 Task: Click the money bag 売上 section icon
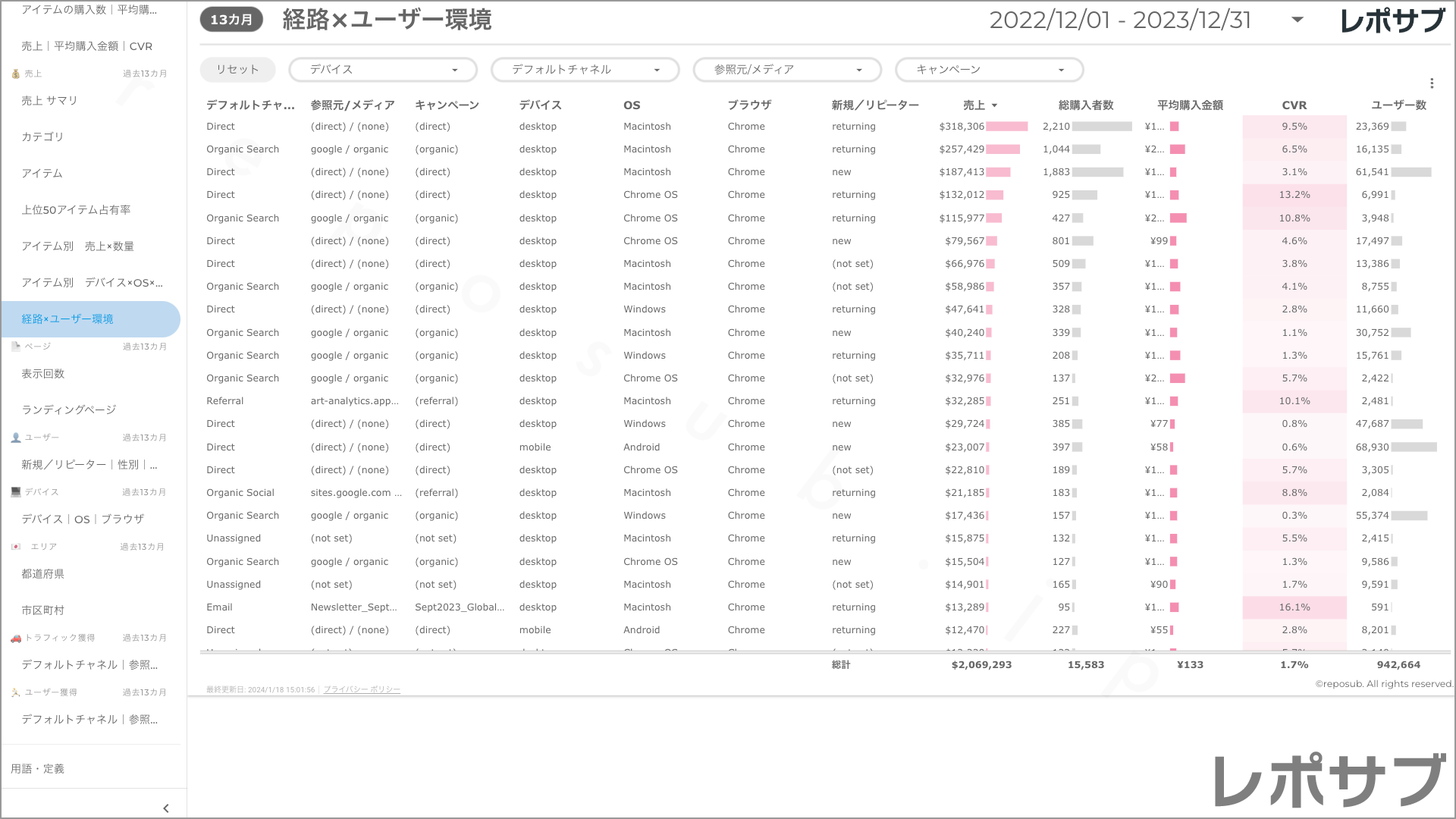click(15, 74)
